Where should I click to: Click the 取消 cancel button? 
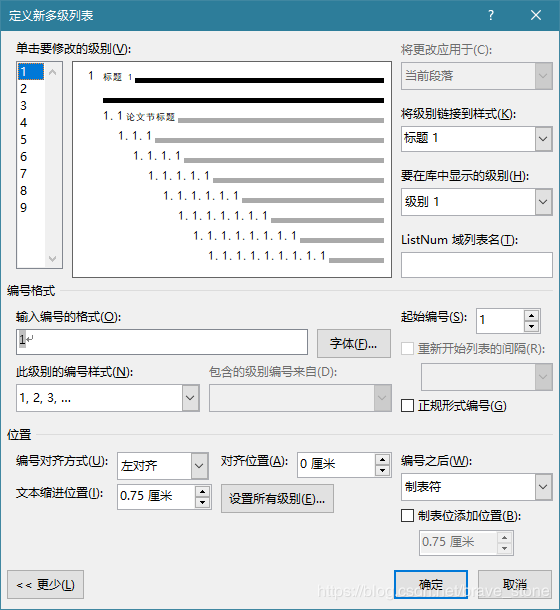(515, 585)
